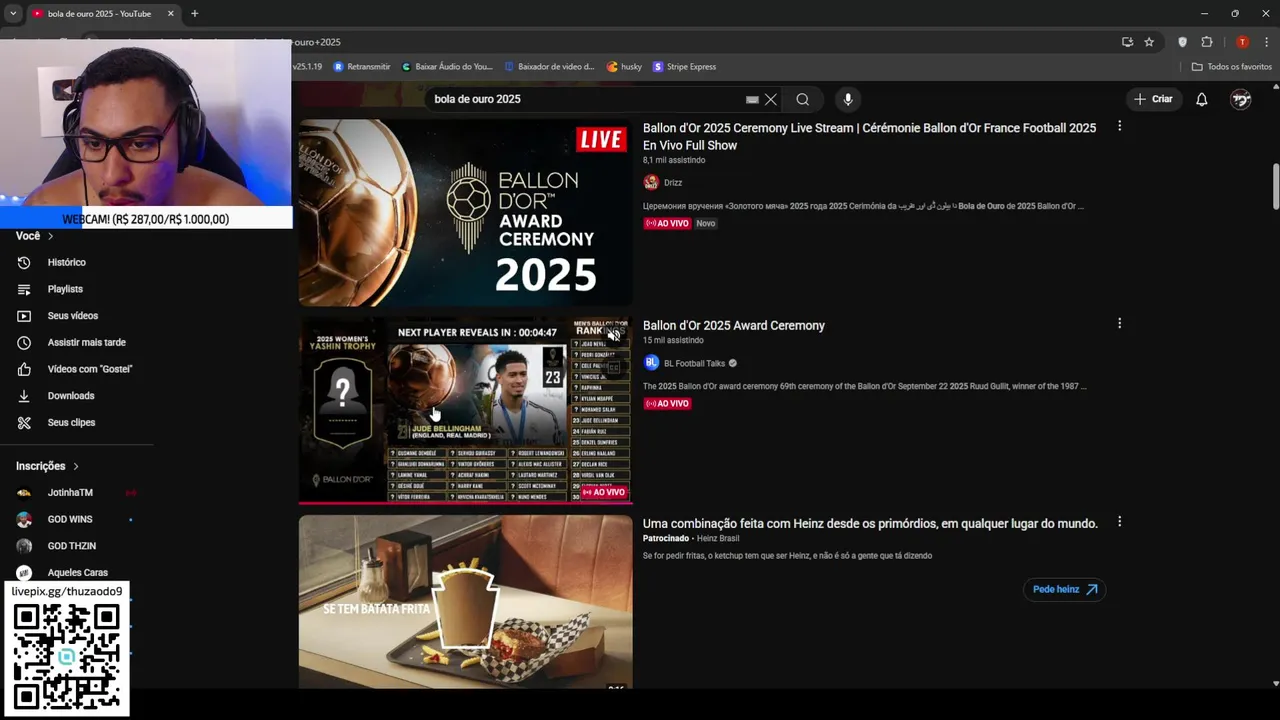
Task: Open options menu for the Heinz ad
Action: (1119, 521)
